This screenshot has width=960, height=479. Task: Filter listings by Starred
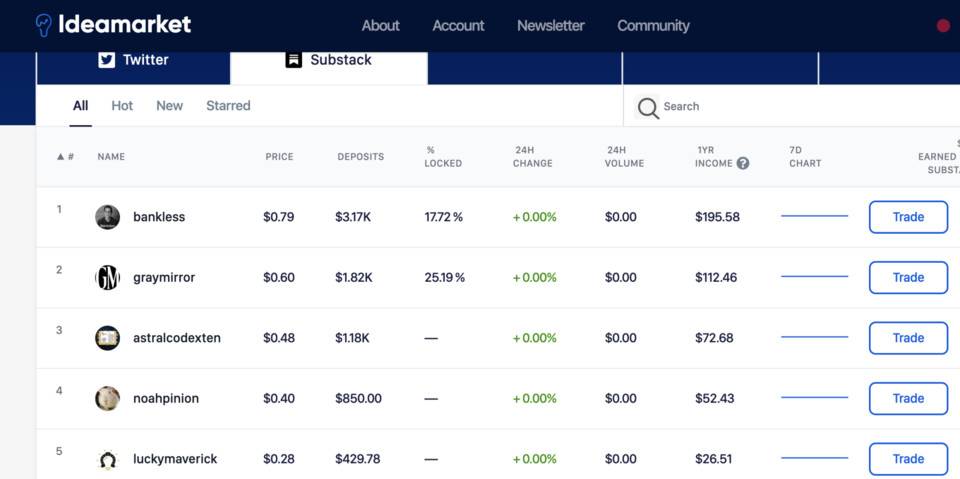tap(228, 106)
